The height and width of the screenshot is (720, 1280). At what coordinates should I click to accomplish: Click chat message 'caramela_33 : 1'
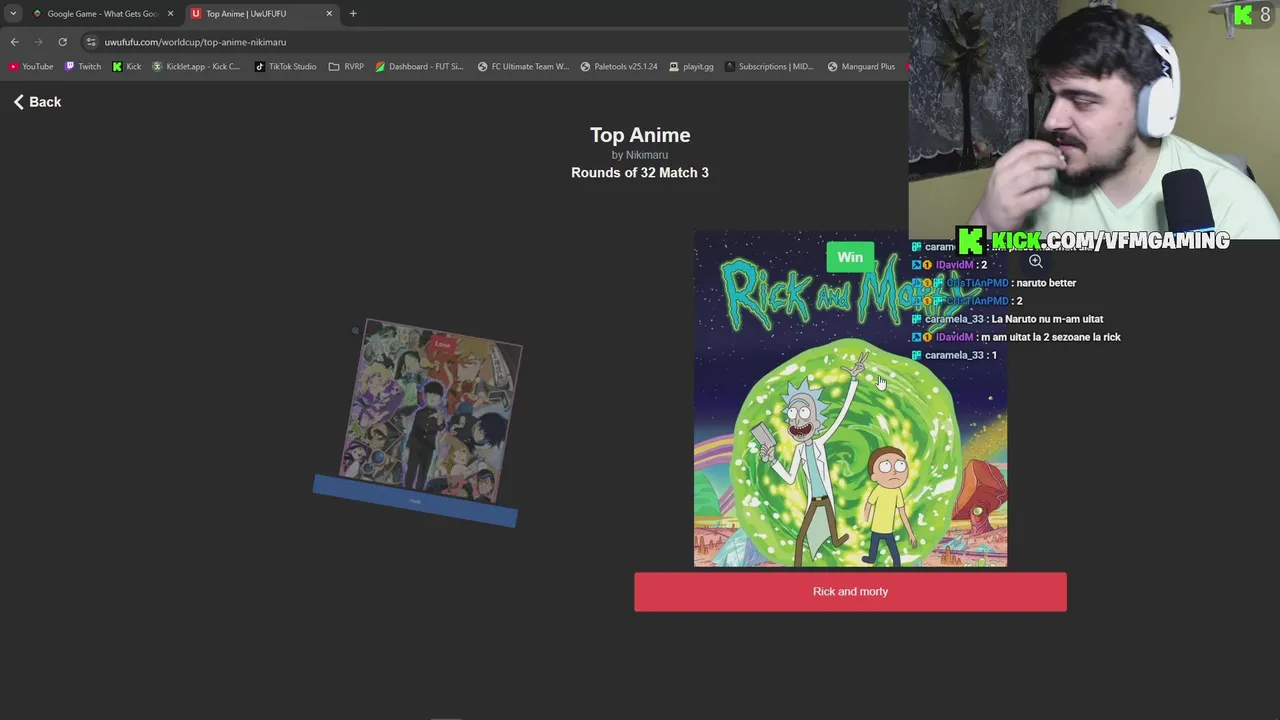pos(961,355)
